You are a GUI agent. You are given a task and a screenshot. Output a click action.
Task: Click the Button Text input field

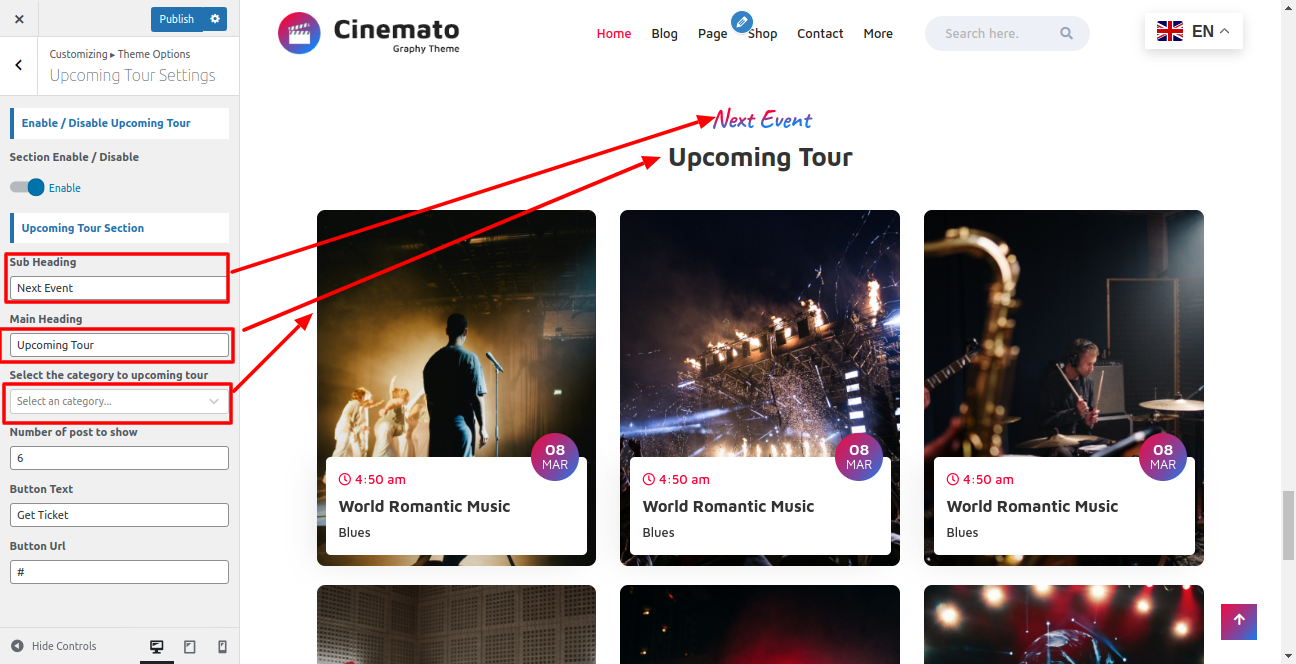click(x=119, y=515)
